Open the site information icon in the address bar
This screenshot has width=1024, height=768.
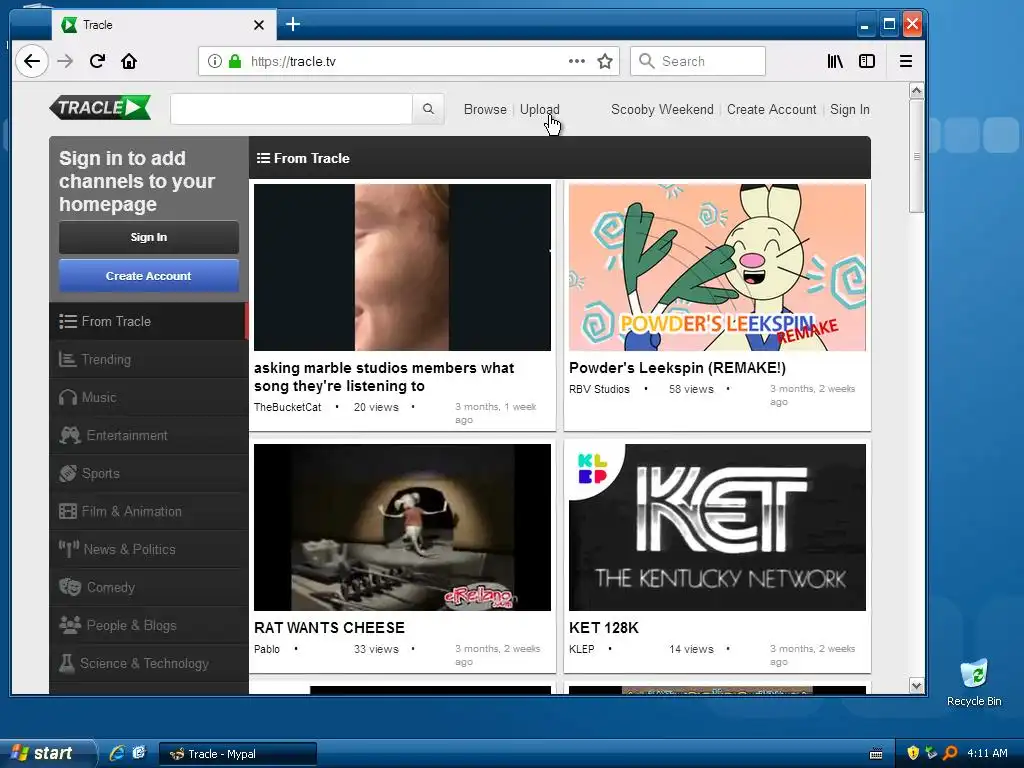pos(214,61)
